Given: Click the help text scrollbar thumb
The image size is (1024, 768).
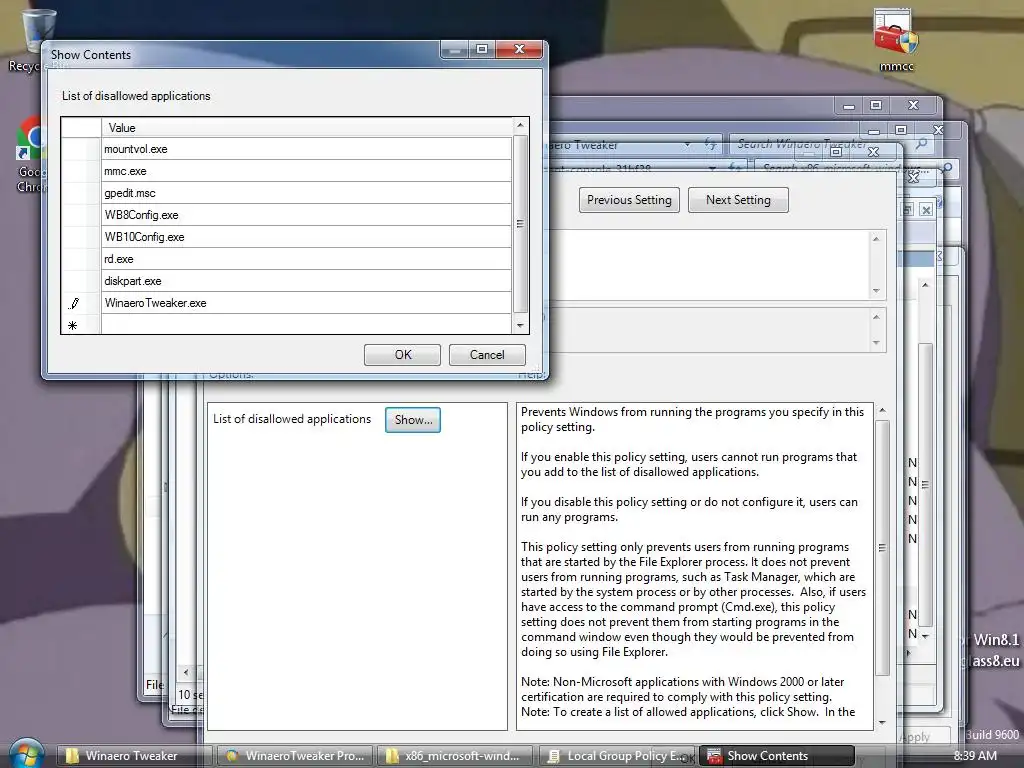Looking at the screenshot, I should 882,547.
